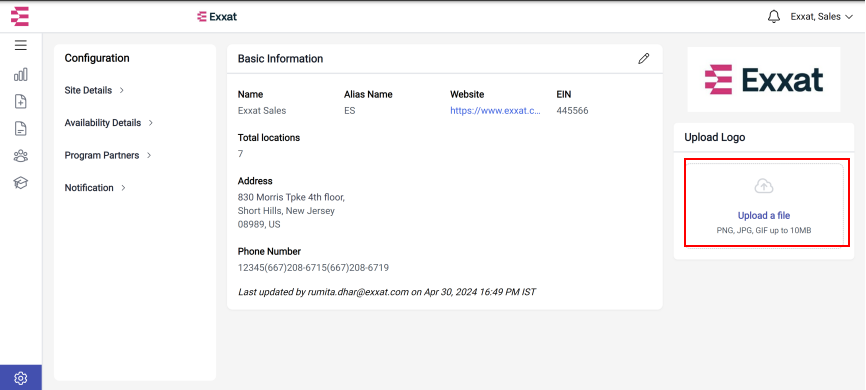866x390 pixels.
Task: Click the Exxat logo at top left
Action: pos(20,16)
